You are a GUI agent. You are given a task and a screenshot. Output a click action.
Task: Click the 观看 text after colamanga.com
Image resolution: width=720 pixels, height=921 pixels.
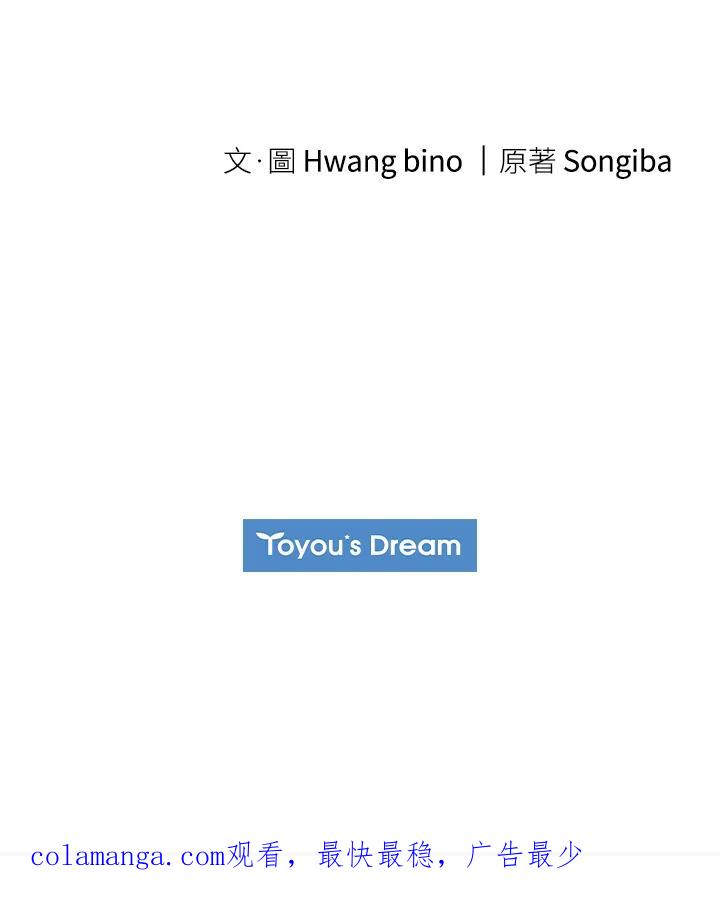pyautogui.click(x=255, y=856)
